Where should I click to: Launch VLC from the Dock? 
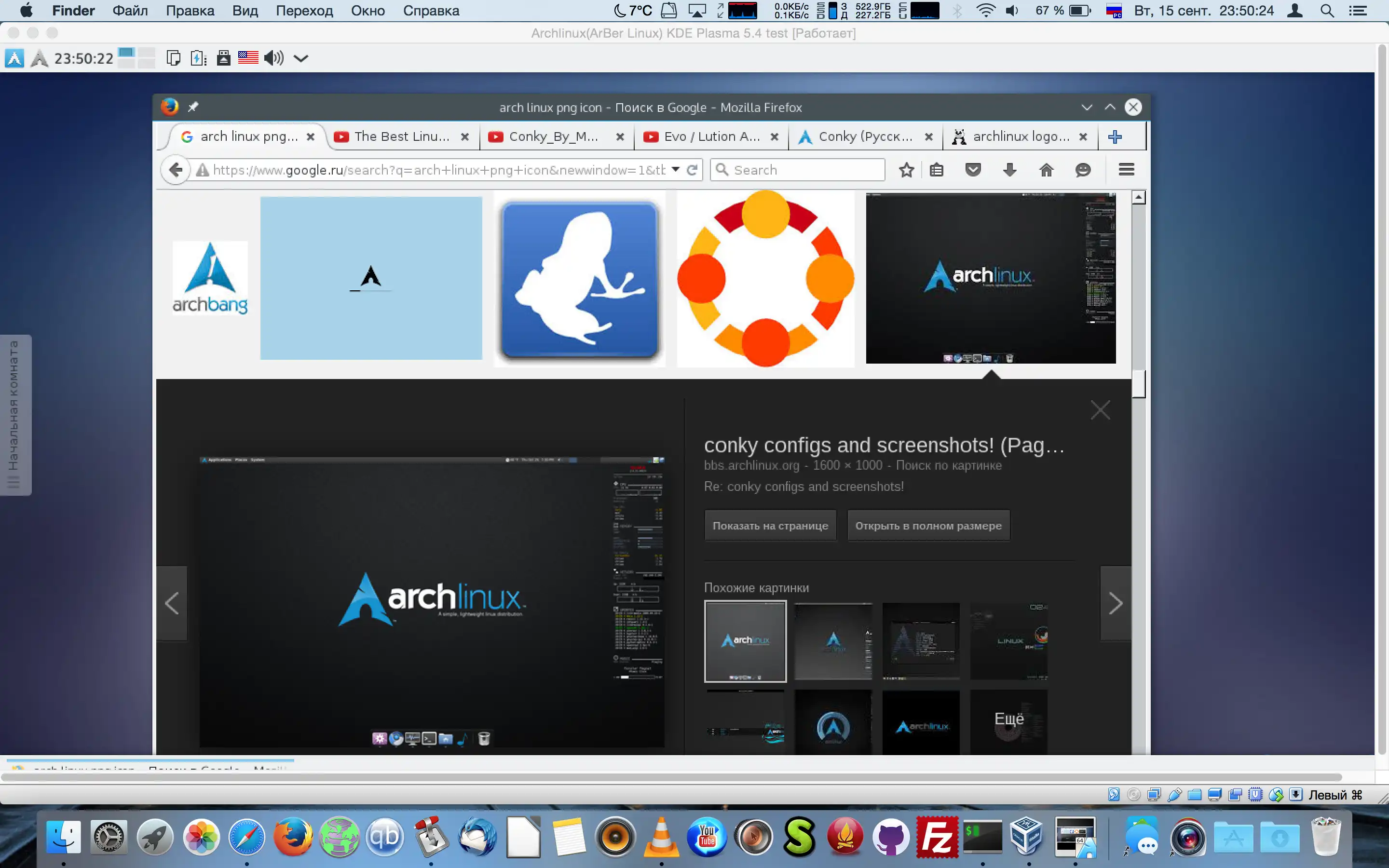point(661,837)
